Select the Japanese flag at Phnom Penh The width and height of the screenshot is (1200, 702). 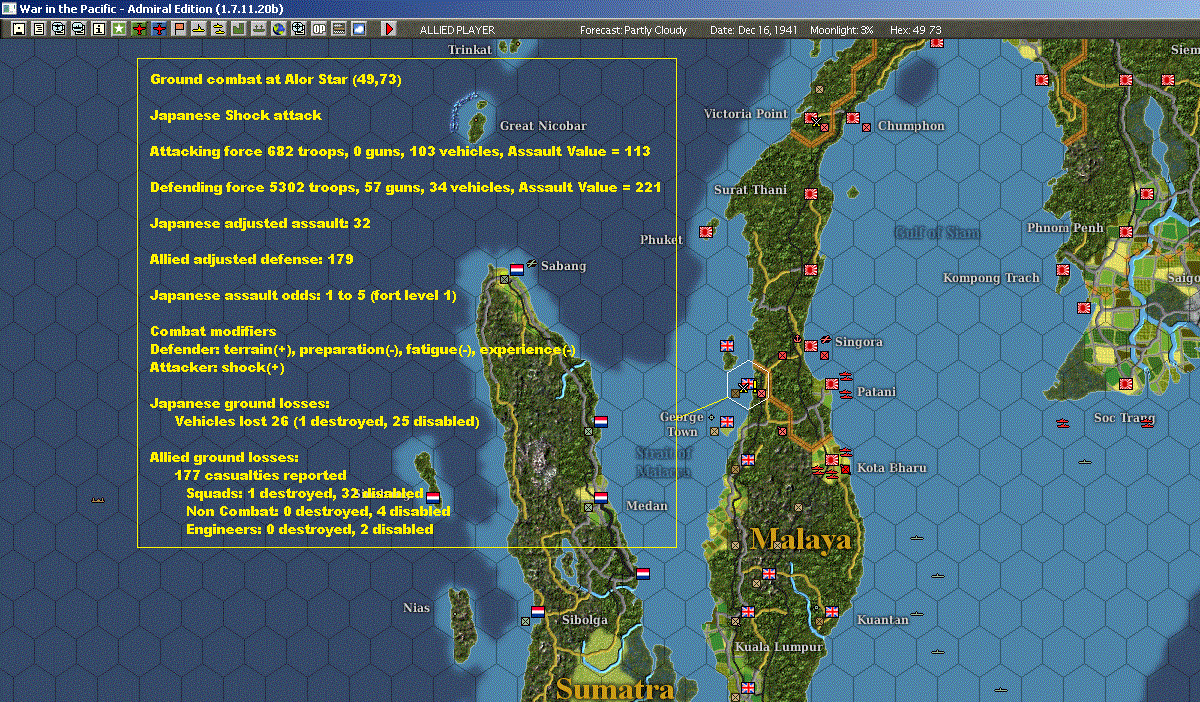tap(1126, 231)
